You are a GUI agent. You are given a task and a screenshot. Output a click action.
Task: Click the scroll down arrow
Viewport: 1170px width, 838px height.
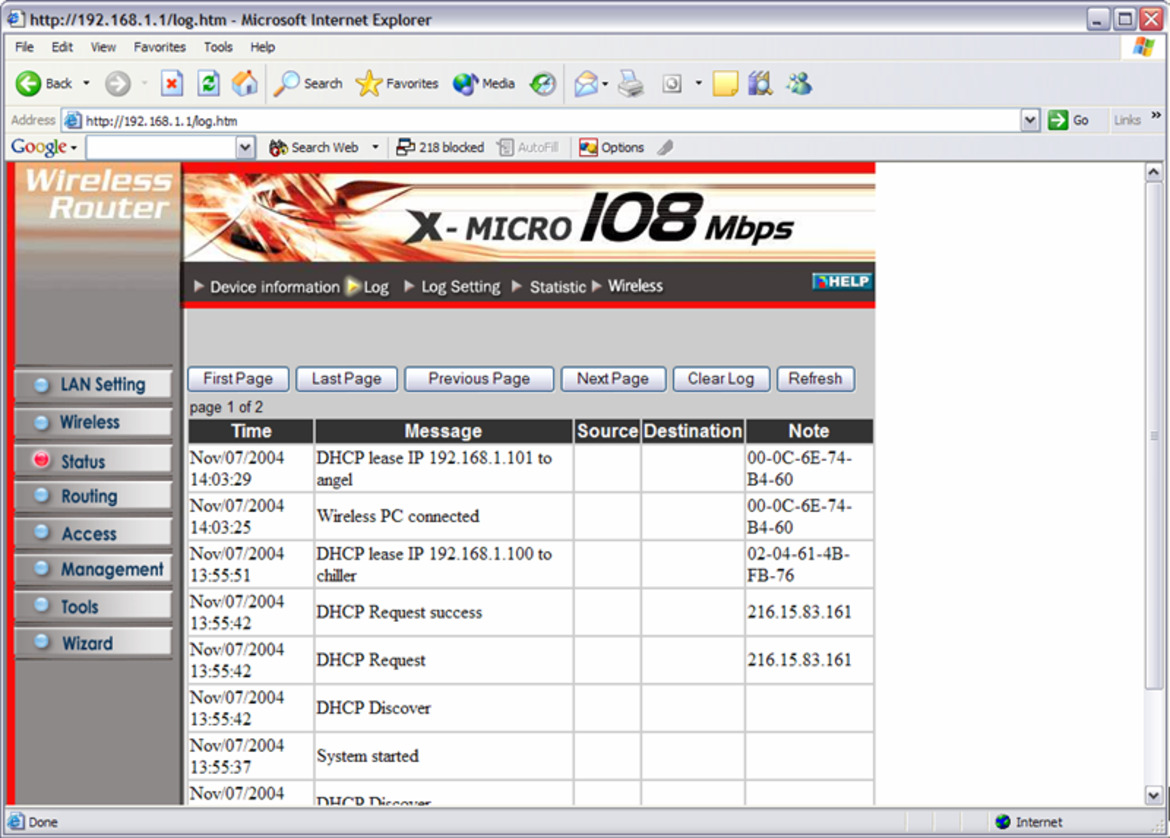coord(1154,795)
